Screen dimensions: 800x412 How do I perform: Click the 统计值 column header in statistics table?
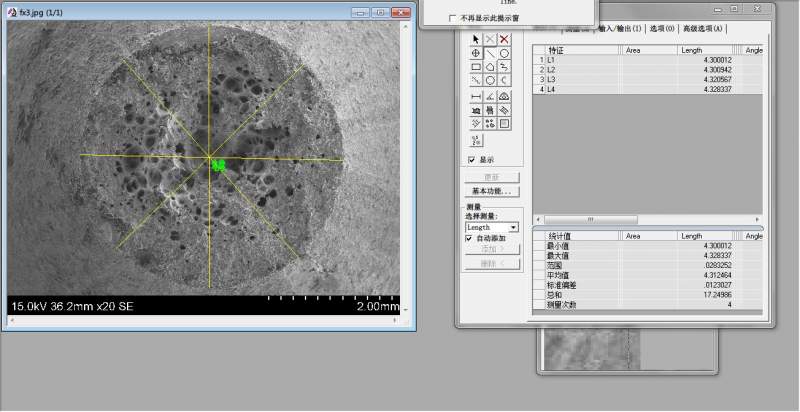pyautogui.click(x=581, y=236)
